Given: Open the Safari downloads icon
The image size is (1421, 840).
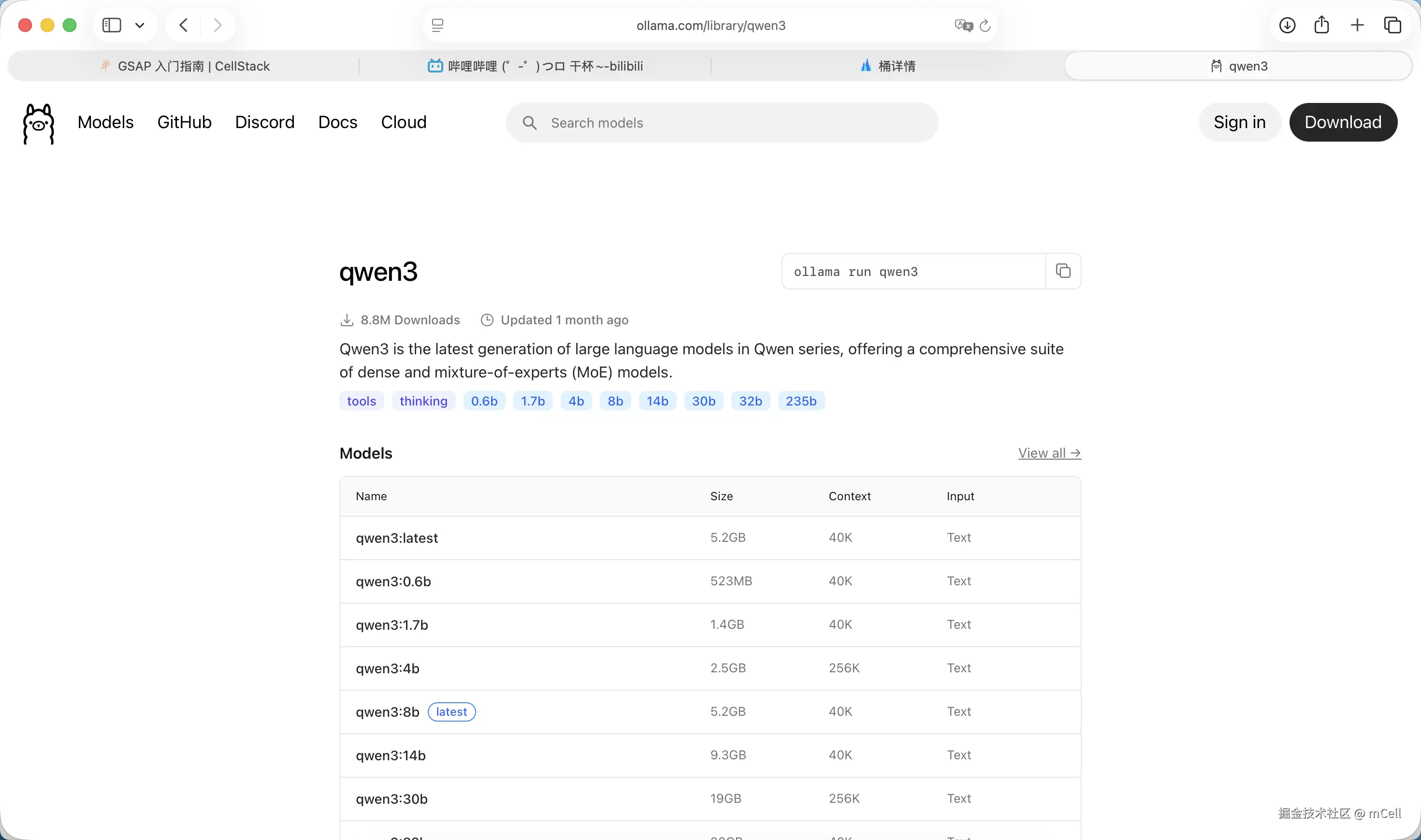Looking at the screenshot, I should click(1287, 25).
